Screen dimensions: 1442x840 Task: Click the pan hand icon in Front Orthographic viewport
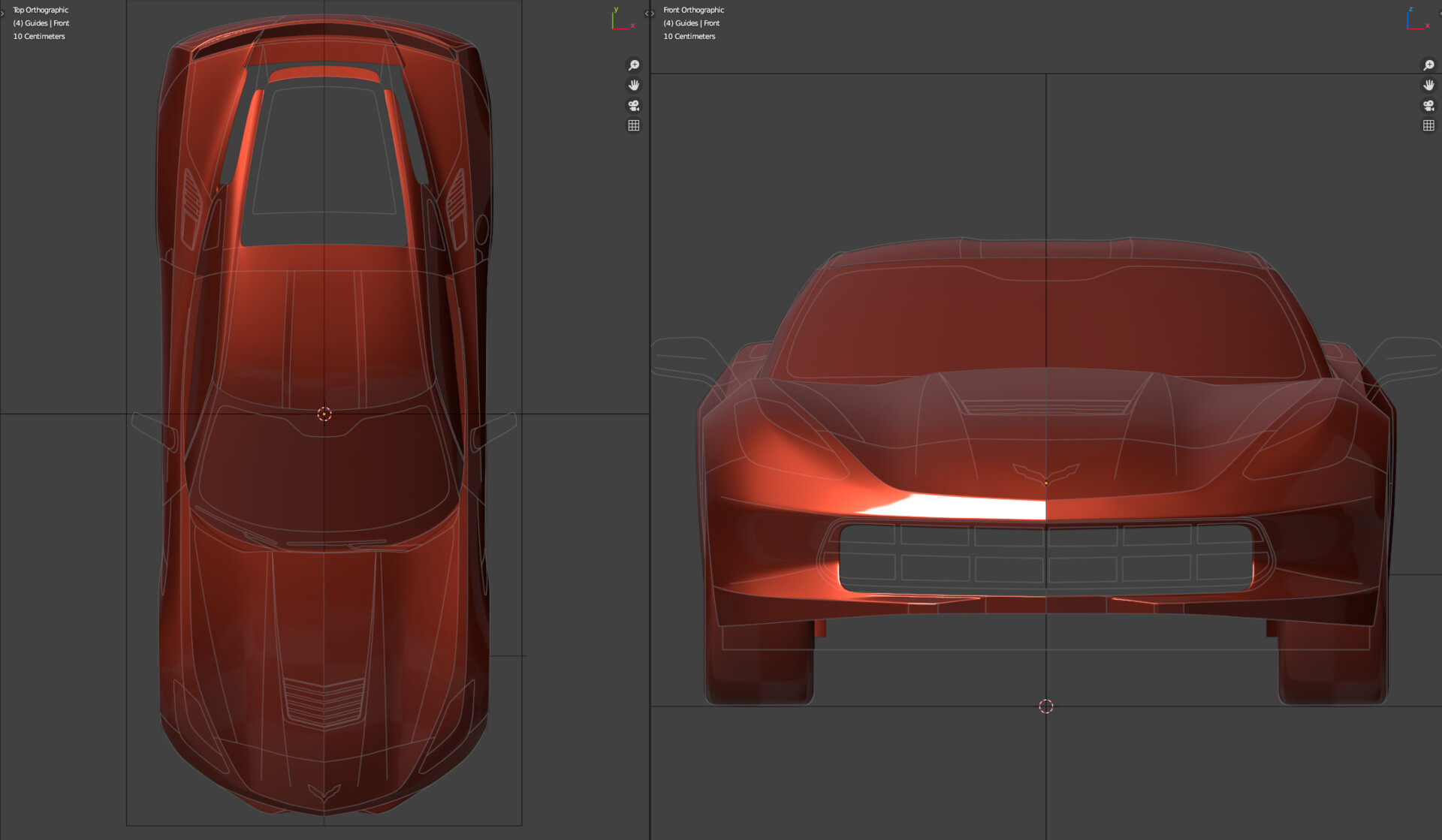tap(1428, 85)
